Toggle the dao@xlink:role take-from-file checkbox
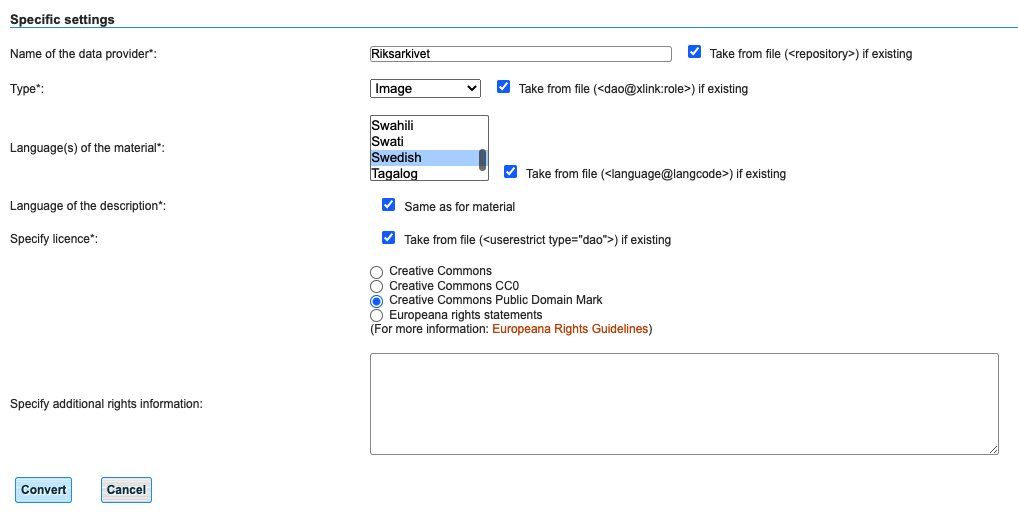 tap(503, 86)
